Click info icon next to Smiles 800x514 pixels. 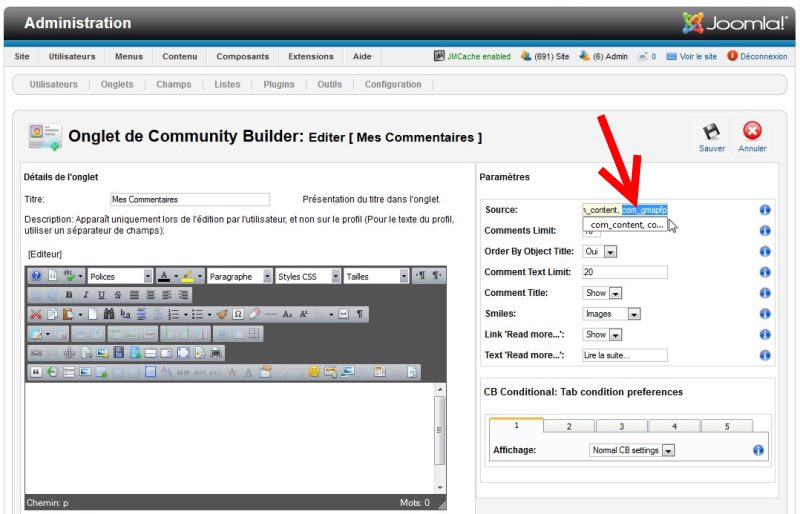[764, 313]
